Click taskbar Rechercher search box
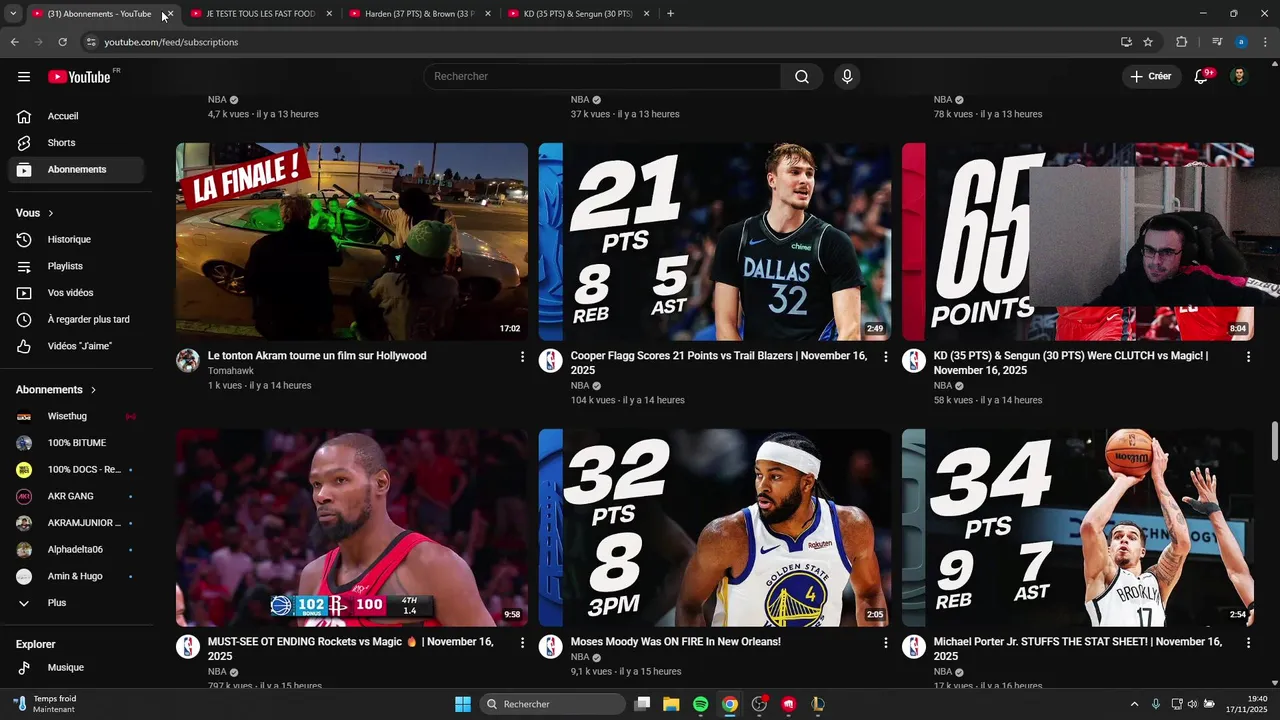The height and width of the screenshot is (720, 1280). (552, 704)
